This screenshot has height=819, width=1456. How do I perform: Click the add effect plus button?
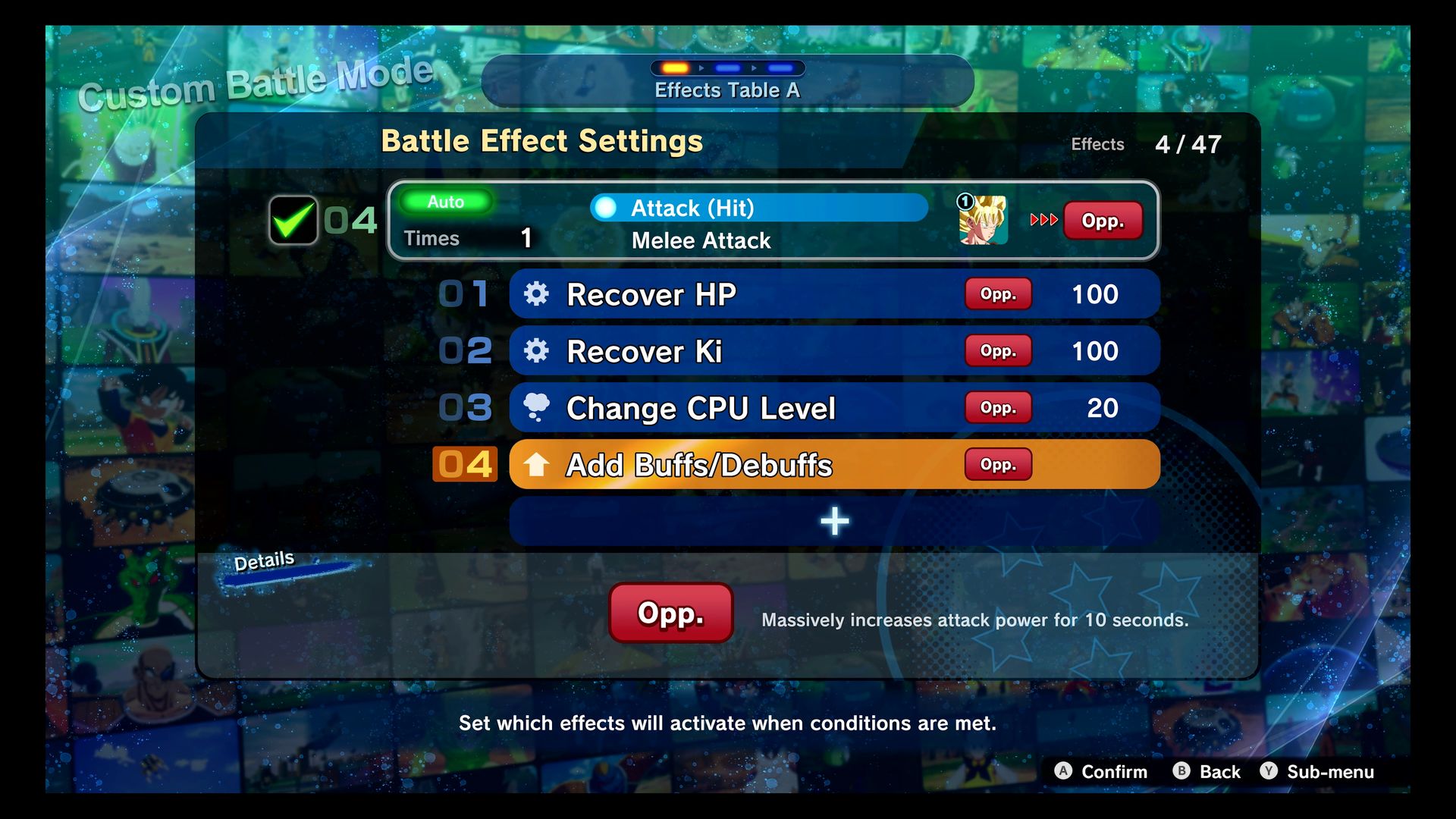click(x=833, y=521)
